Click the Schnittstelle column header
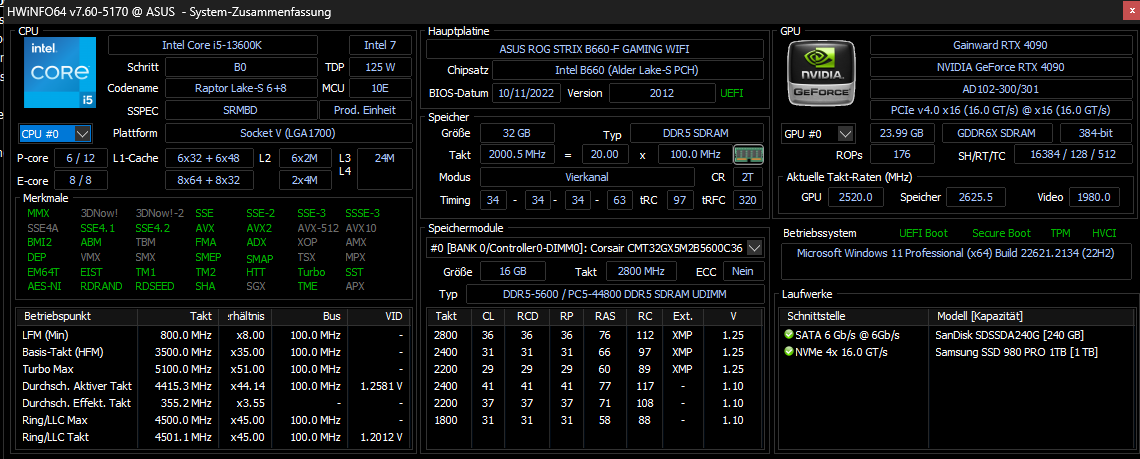The height and width of the screenshot is (459, 1140). tap(854, 317)
